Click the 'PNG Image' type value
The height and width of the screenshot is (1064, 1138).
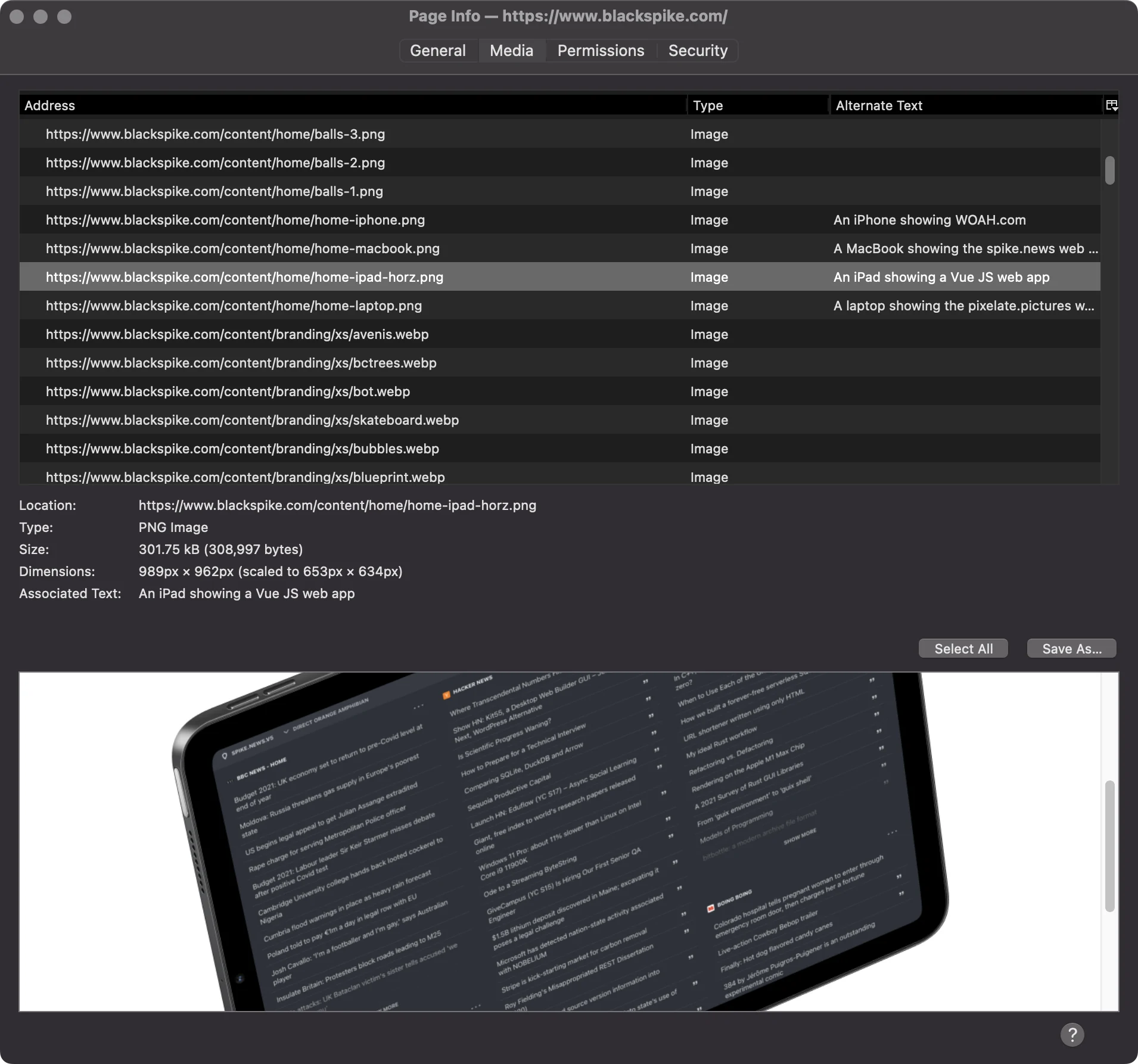point(173,527)
